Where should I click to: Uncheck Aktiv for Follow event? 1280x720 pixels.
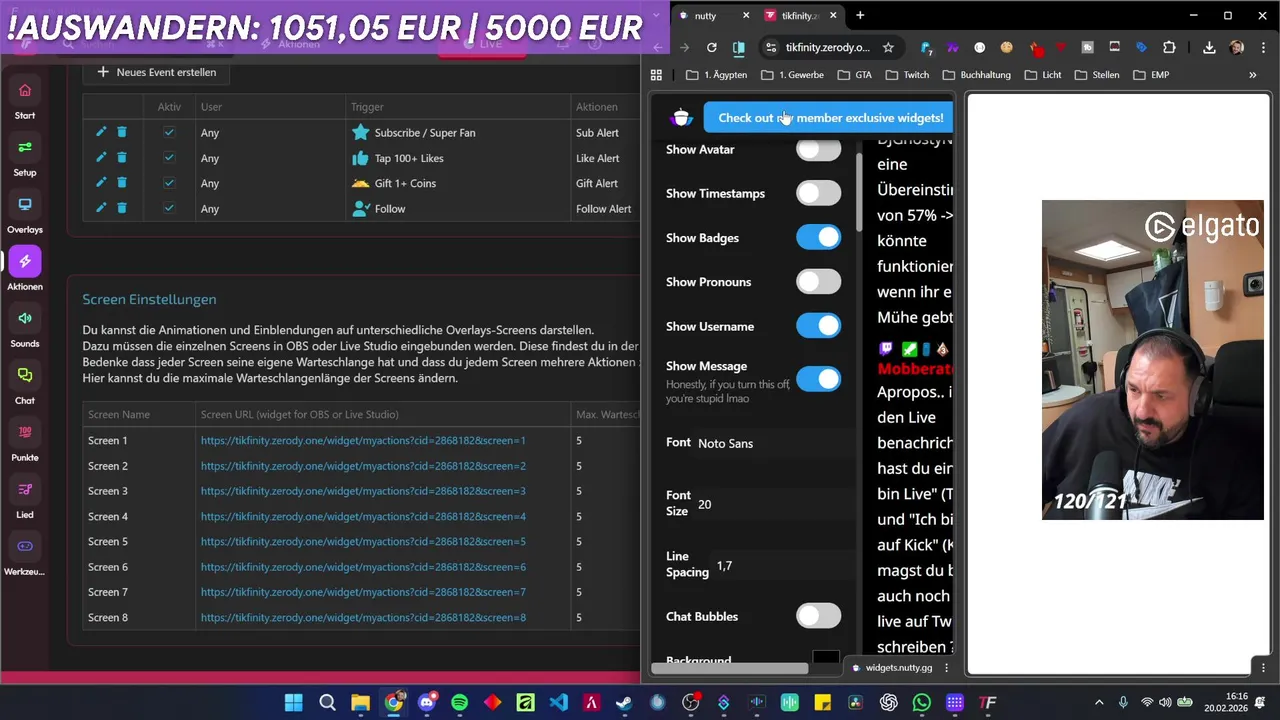point(169,208)
